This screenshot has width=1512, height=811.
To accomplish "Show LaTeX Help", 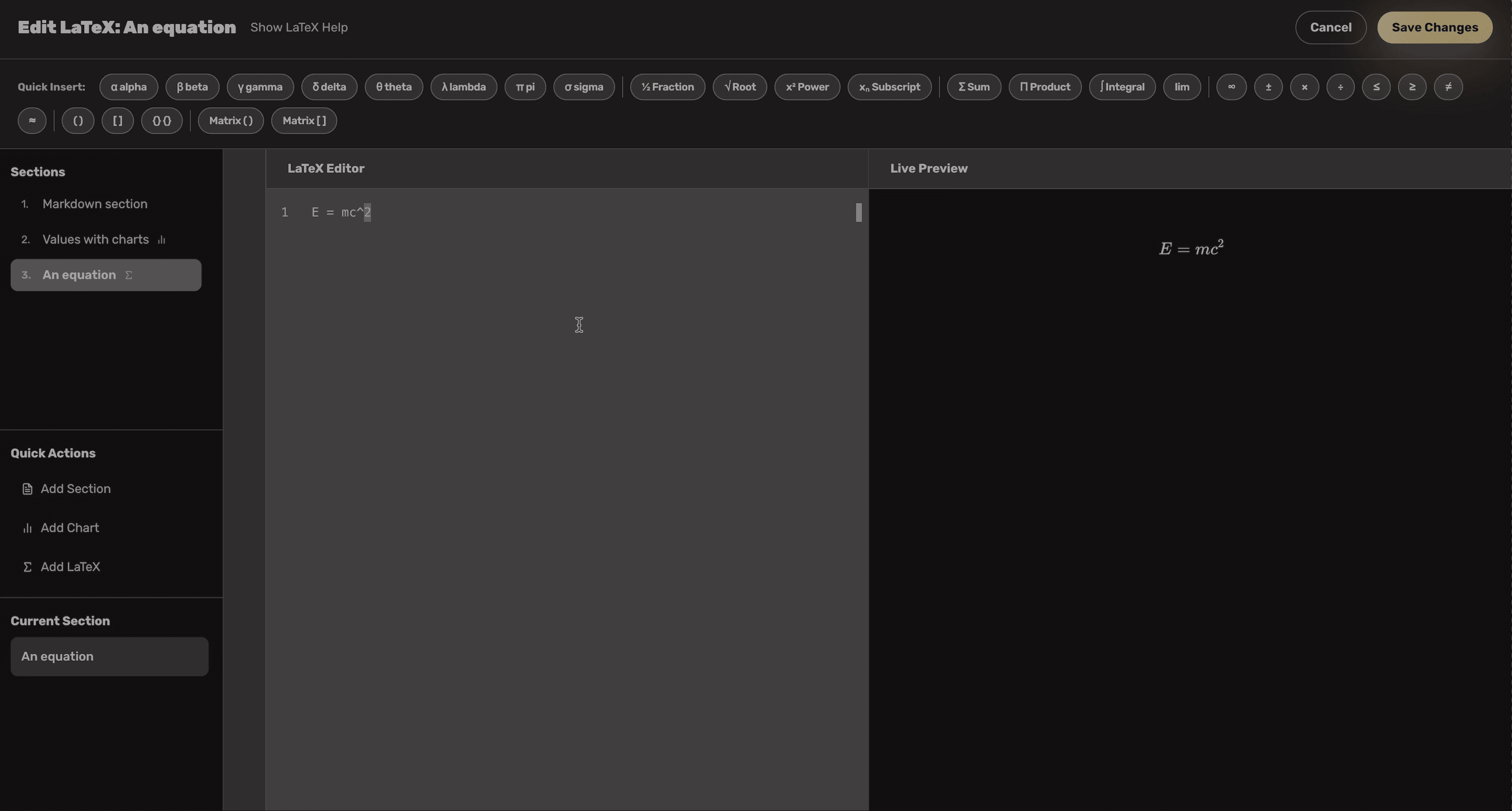I will (x=299, y=27).
